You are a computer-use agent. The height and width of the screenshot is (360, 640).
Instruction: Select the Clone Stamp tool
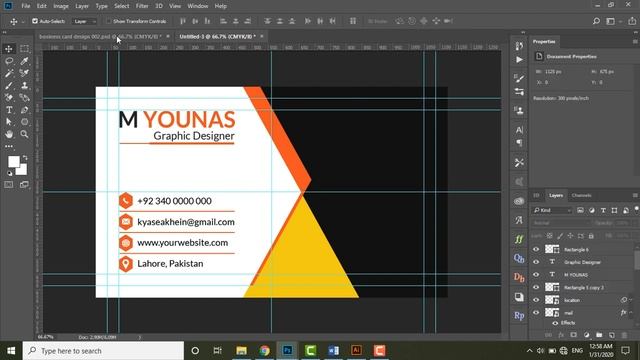pos(24,85)
